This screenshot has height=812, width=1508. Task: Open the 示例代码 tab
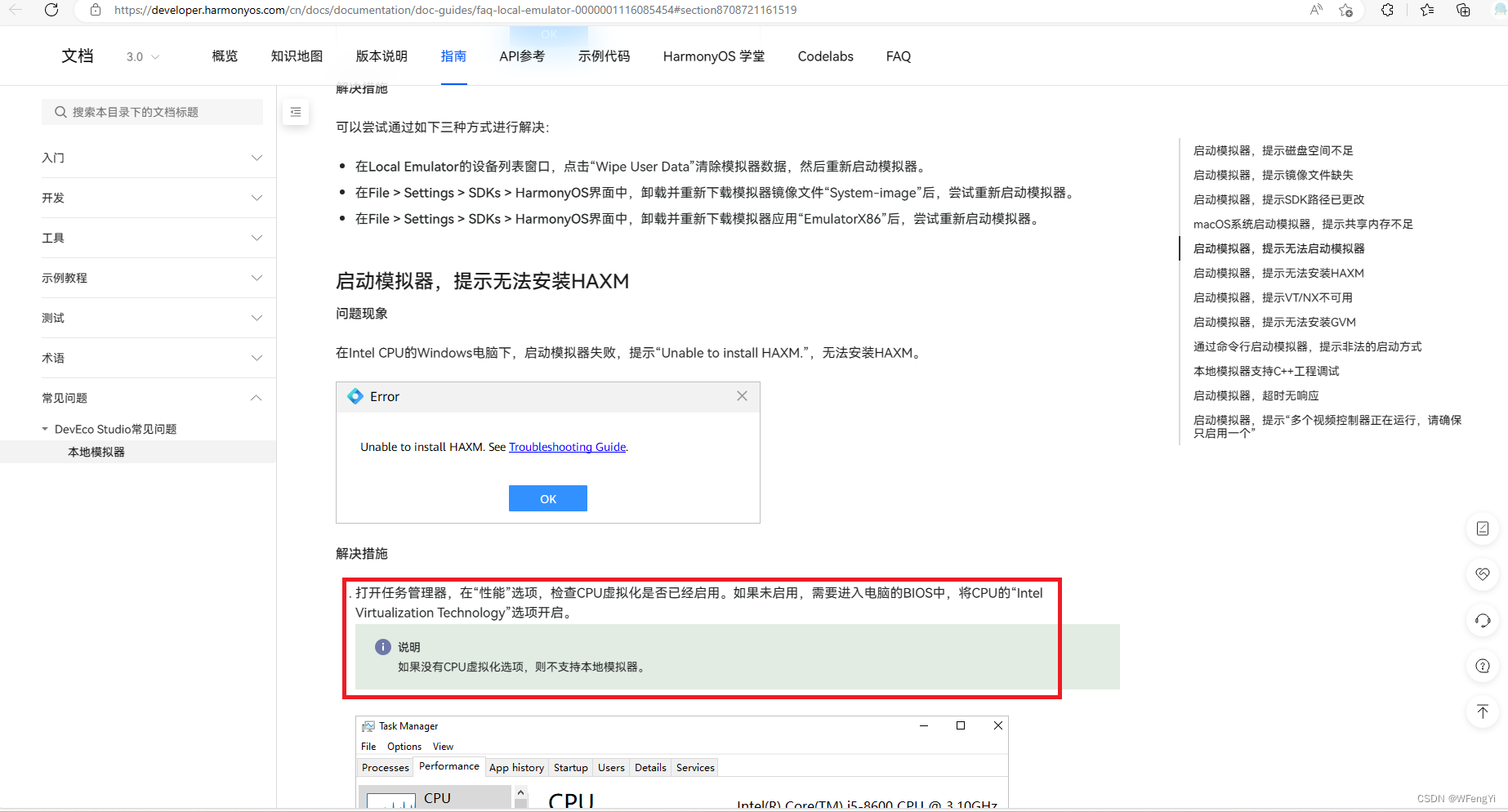click(x=604, y=56)
